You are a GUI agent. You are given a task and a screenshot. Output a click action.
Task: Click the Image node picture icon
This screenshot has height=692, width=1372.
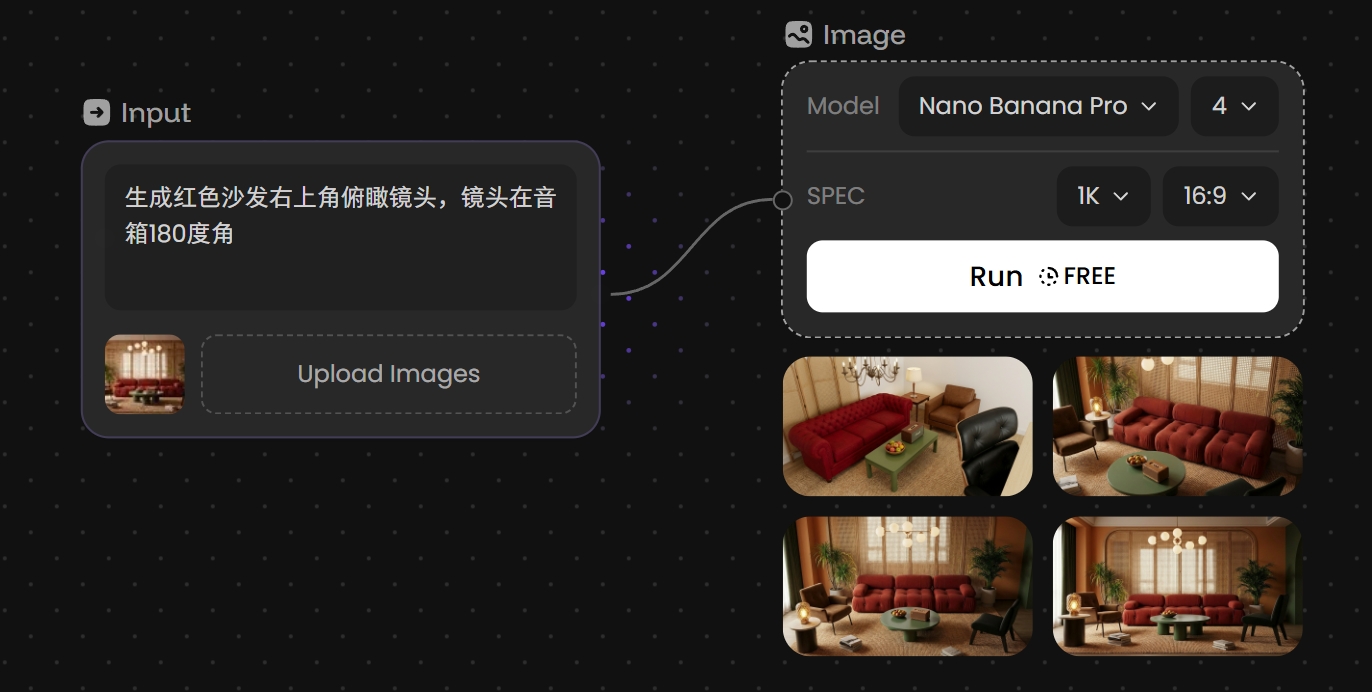[x=798, y=35]
